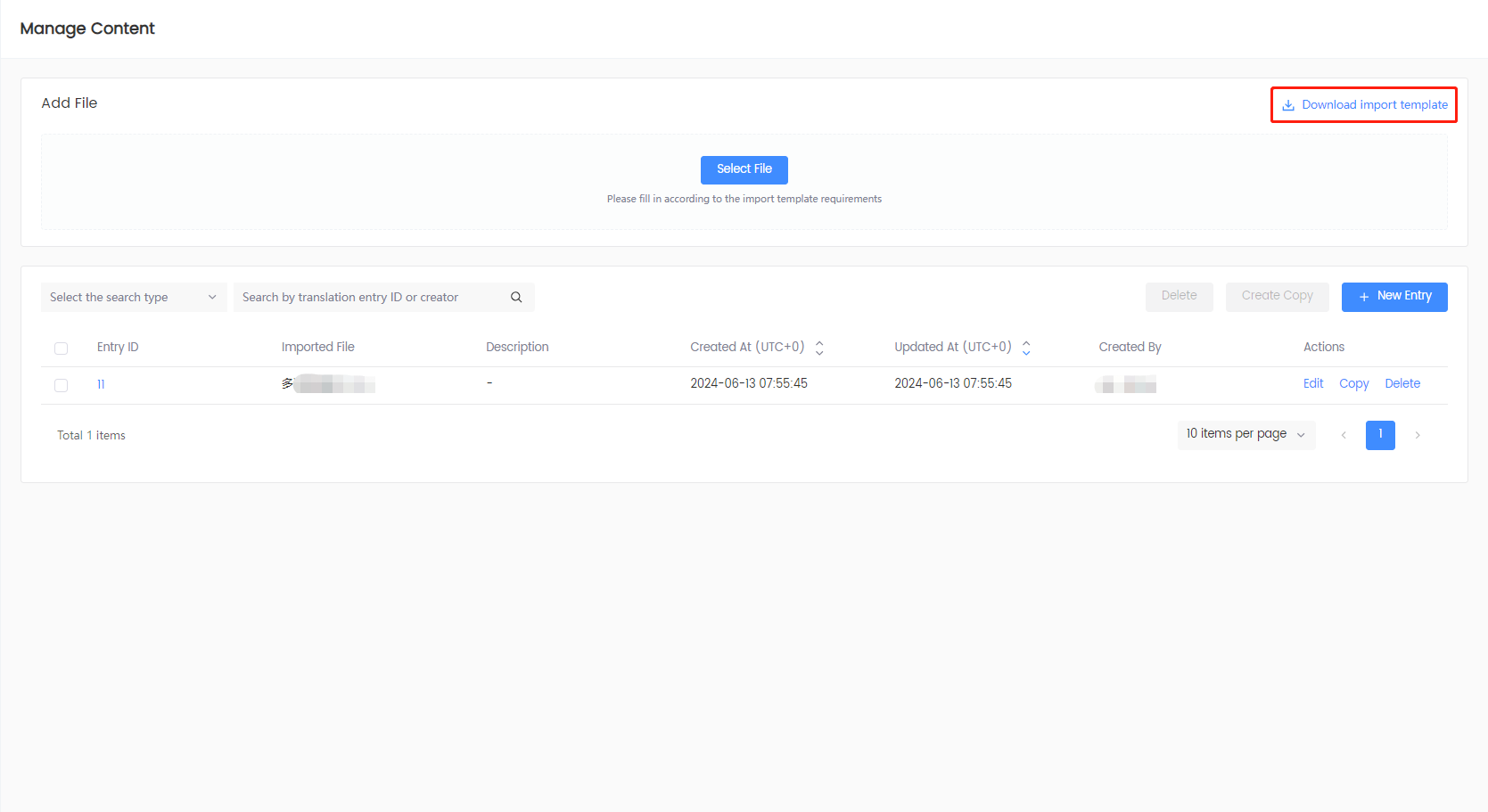This screenshot has width=1488, height=812.
Task: Click the New Entry button
Action: point(1393,297)
